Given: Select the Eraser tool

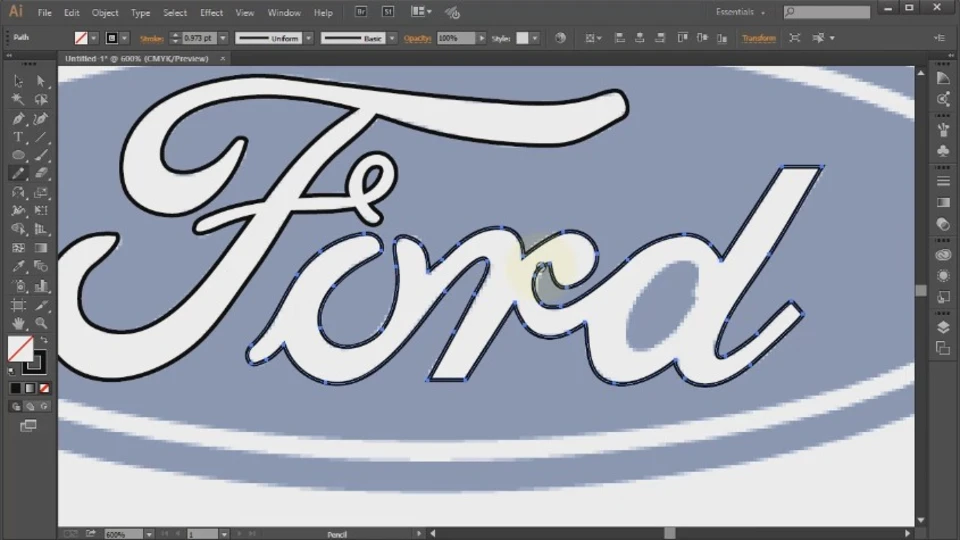Looking at the screenshot, I should (x=41, y=173).
